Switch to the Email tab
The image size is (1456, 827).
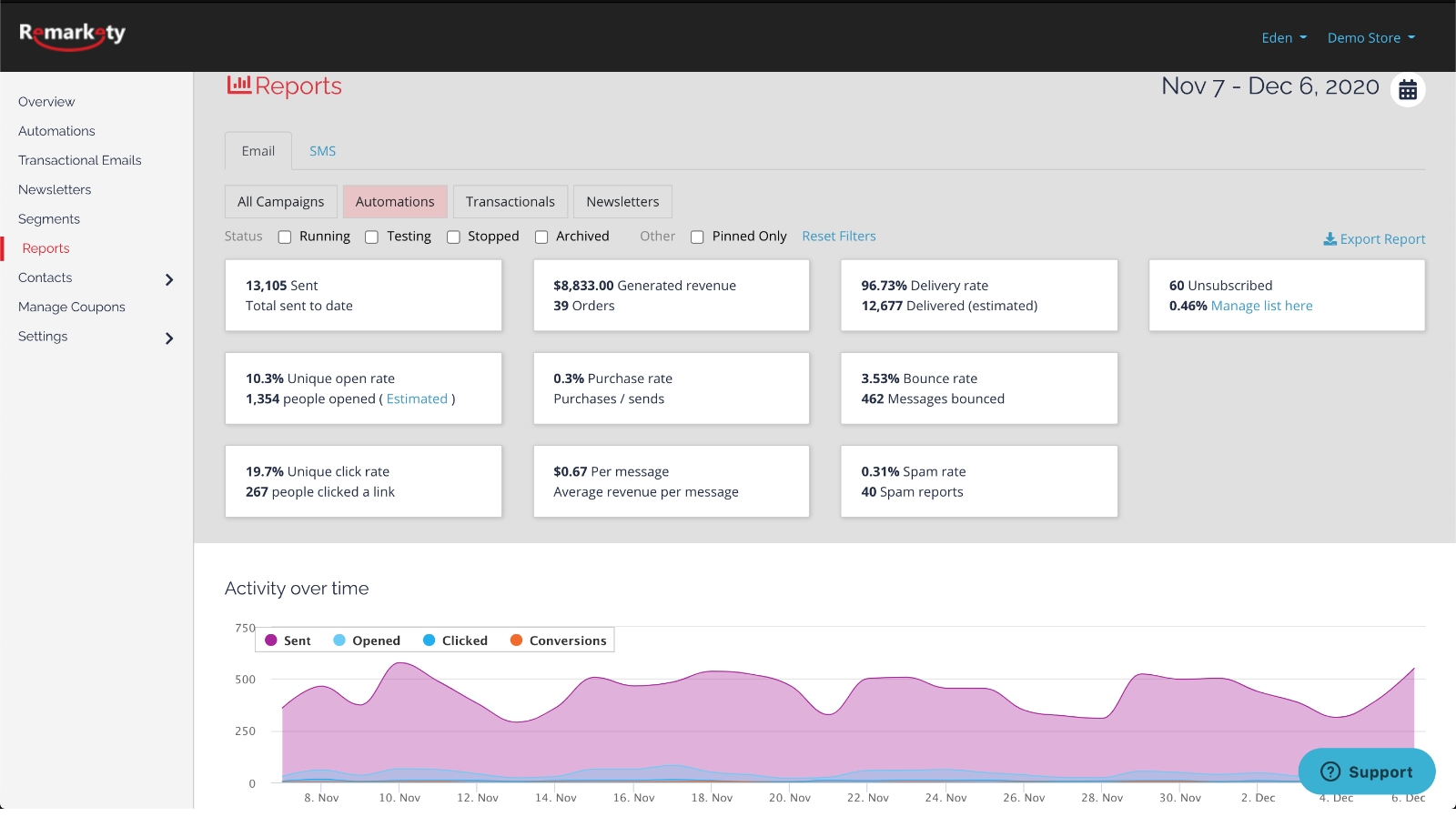click(x=258, y=151)
